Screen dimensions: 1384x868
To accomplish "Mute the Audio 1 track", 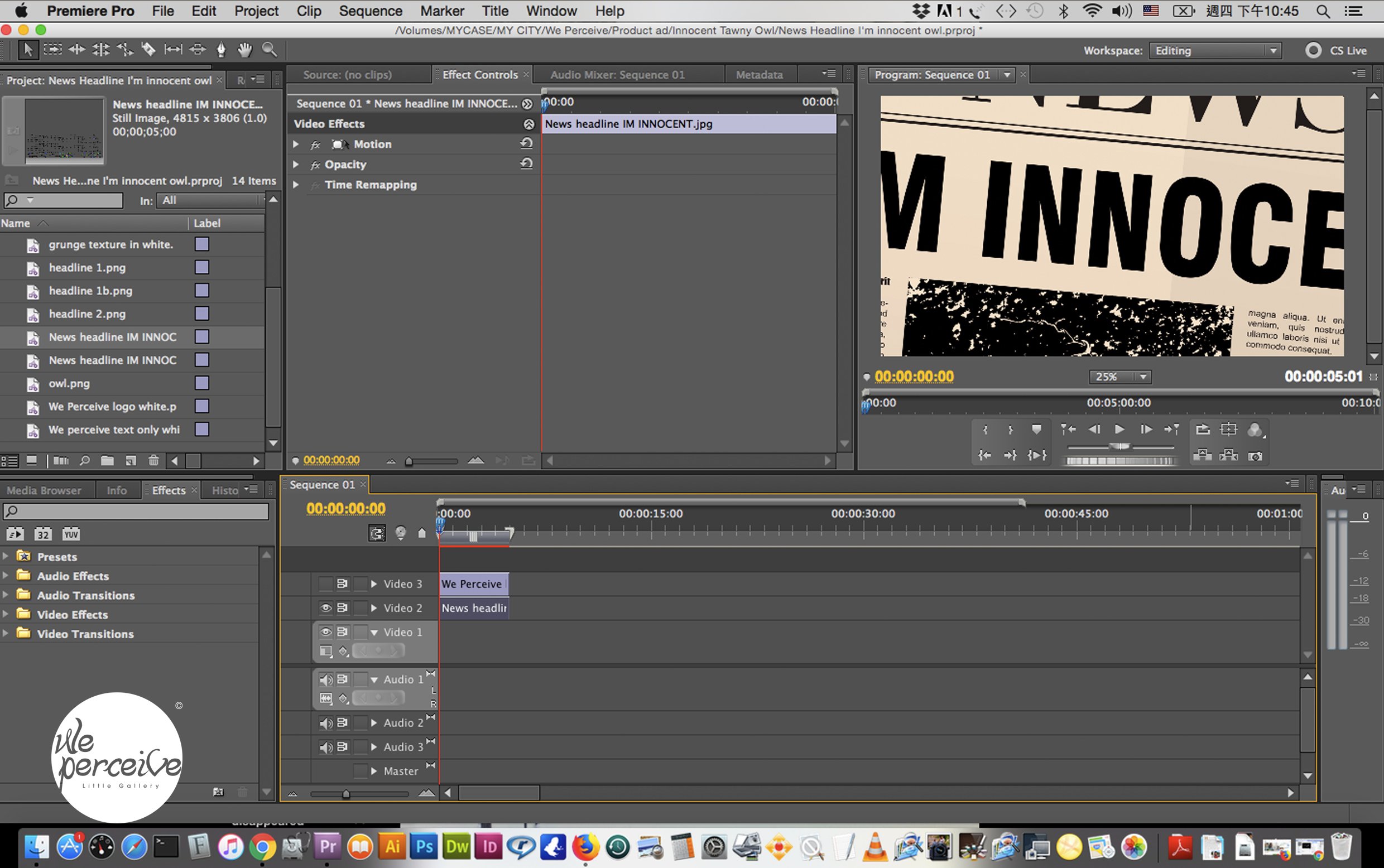I will [325, 679].
